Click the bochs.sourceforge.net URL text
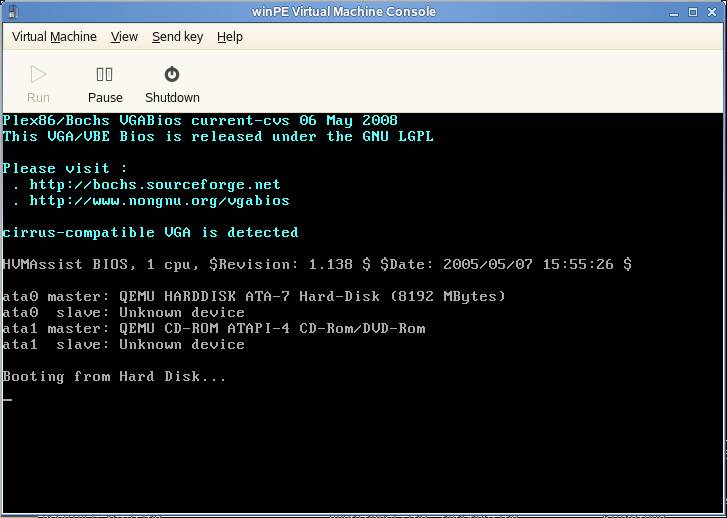 pos(155,185)
